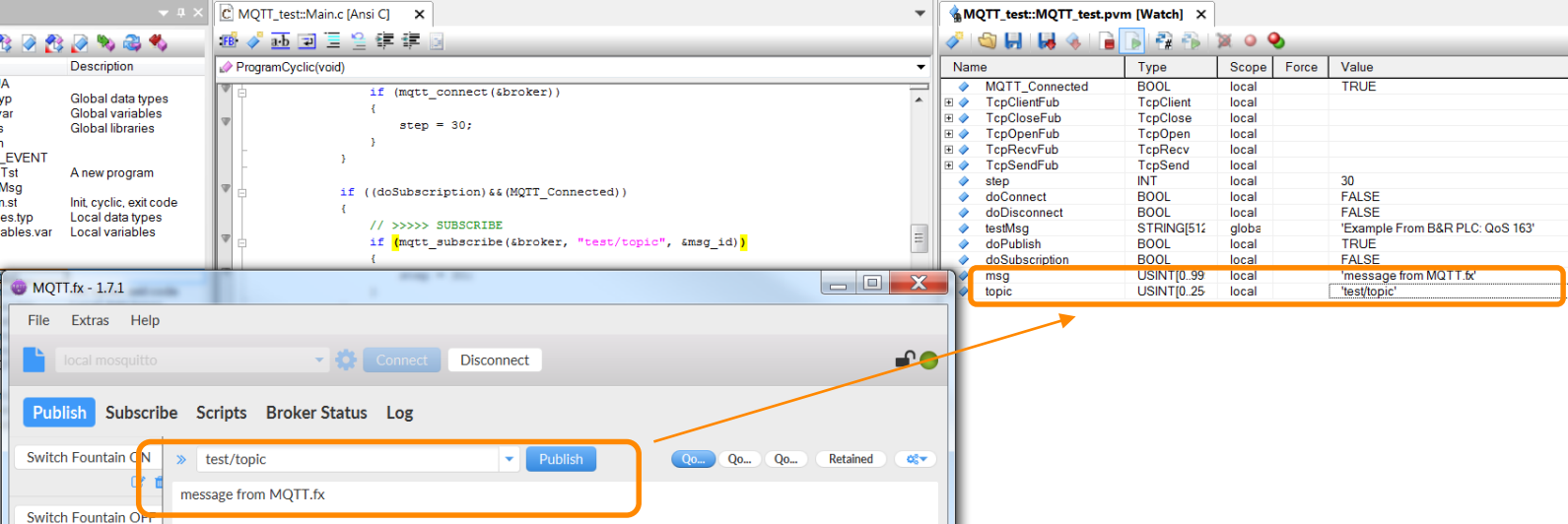Click the open folder icon in Watch toolbar
This screenshot has height=524, width=1568.
pyautogui.click(x=987, y=40)
